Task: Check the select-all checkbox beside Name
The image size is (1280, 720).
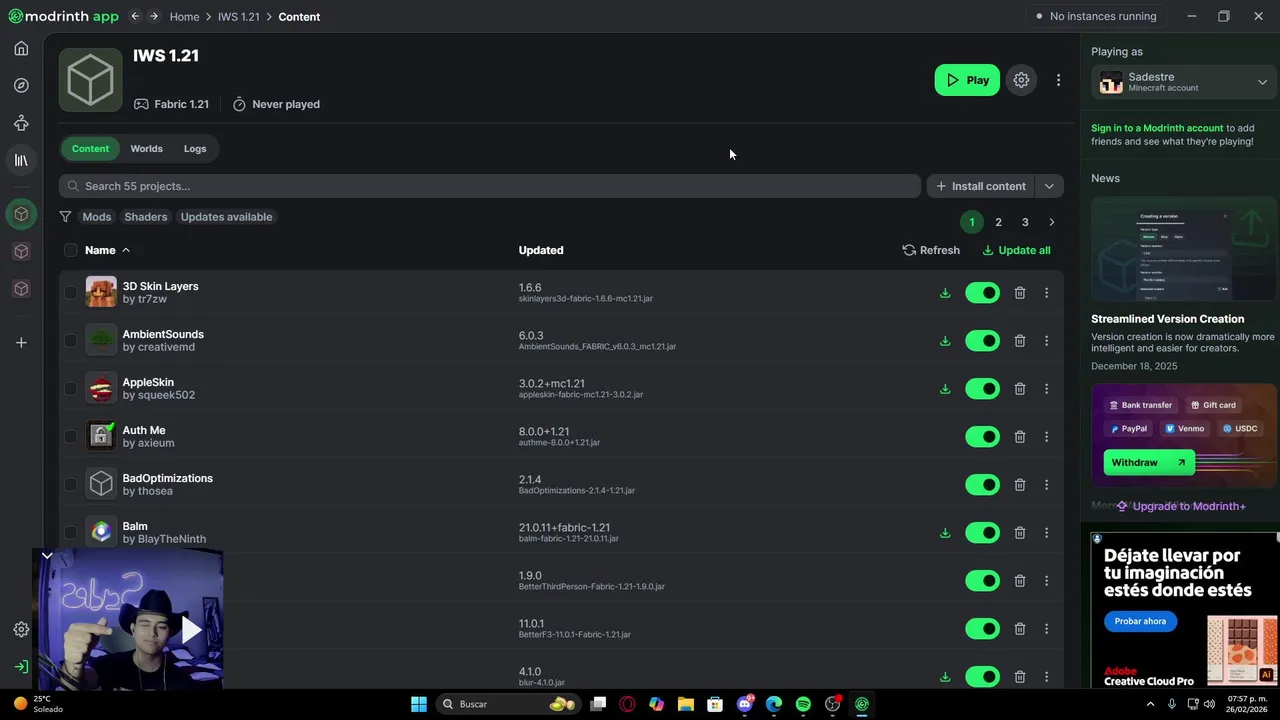Action: coord(70,250)
